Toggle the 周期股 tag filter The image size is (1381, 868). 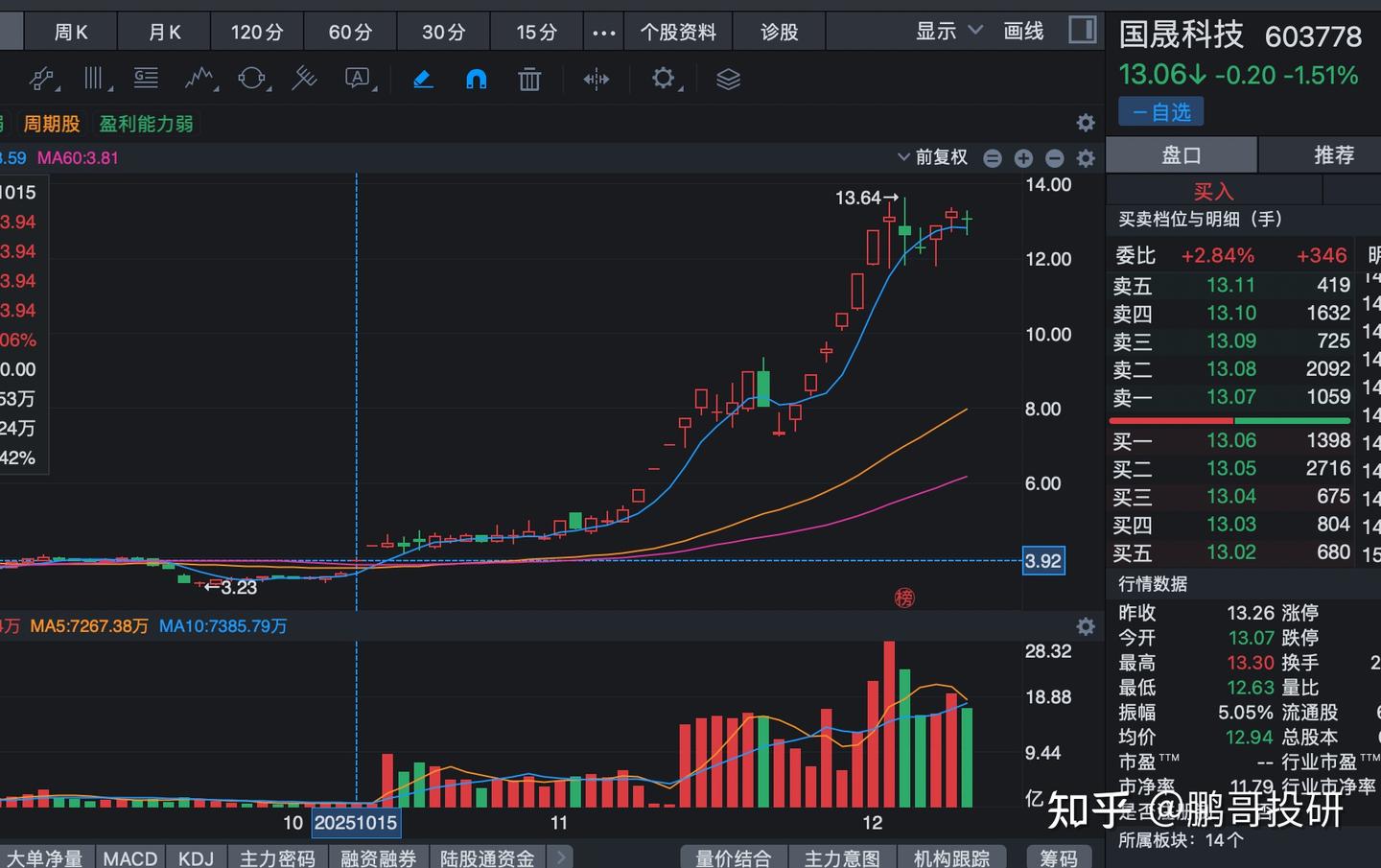click(x=52, y=124)
